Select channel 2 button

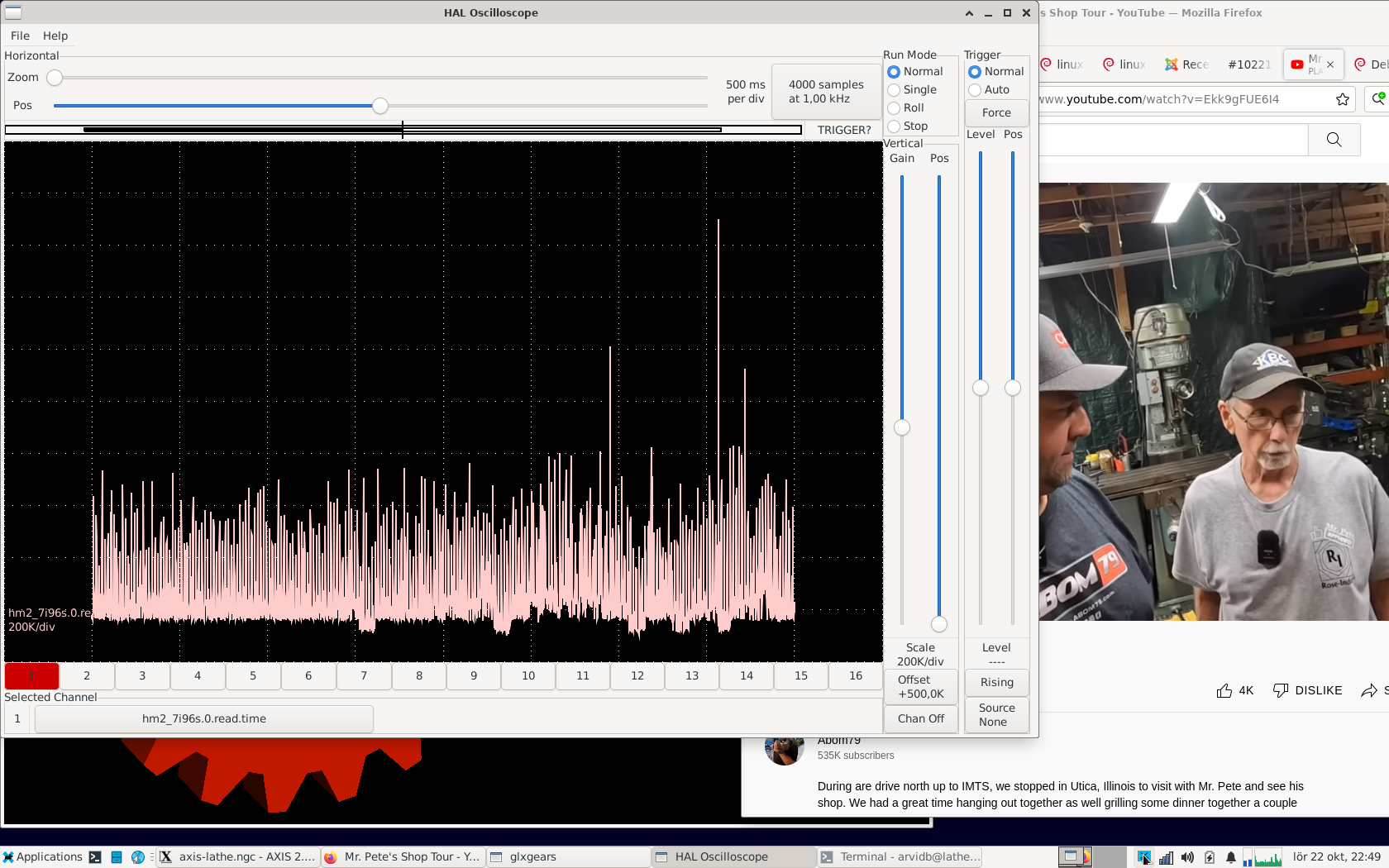(87, 675)
